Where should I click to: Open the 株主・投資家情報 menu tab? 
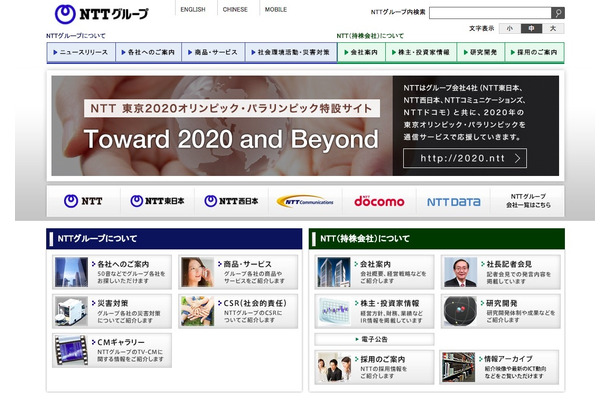(x=421, y=52)
